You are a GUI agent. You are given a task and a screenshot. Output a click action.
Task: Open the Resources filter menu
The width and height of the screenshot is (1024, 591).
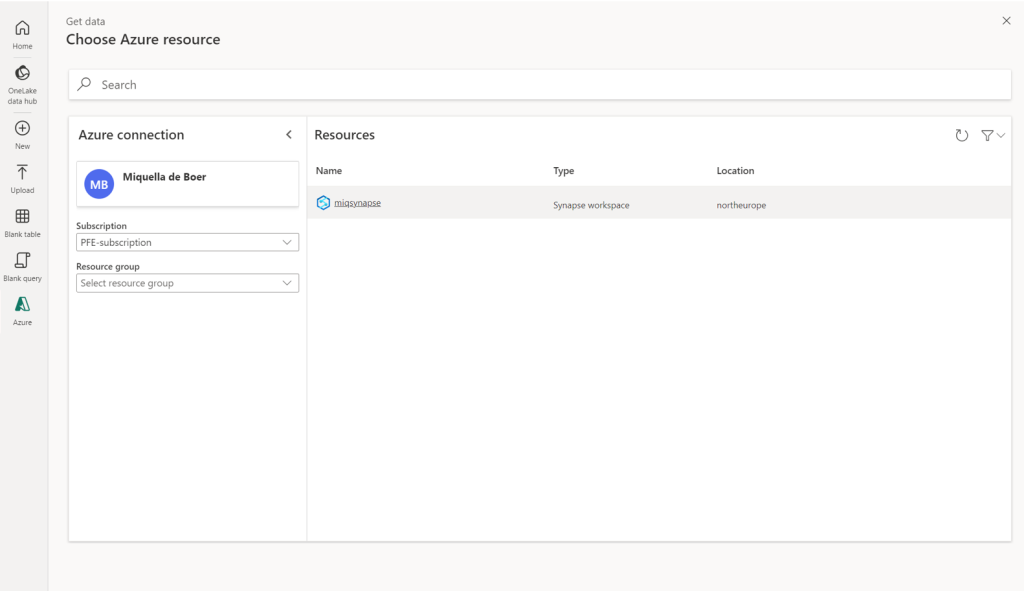pyautogui.click(x=993, y=135)
